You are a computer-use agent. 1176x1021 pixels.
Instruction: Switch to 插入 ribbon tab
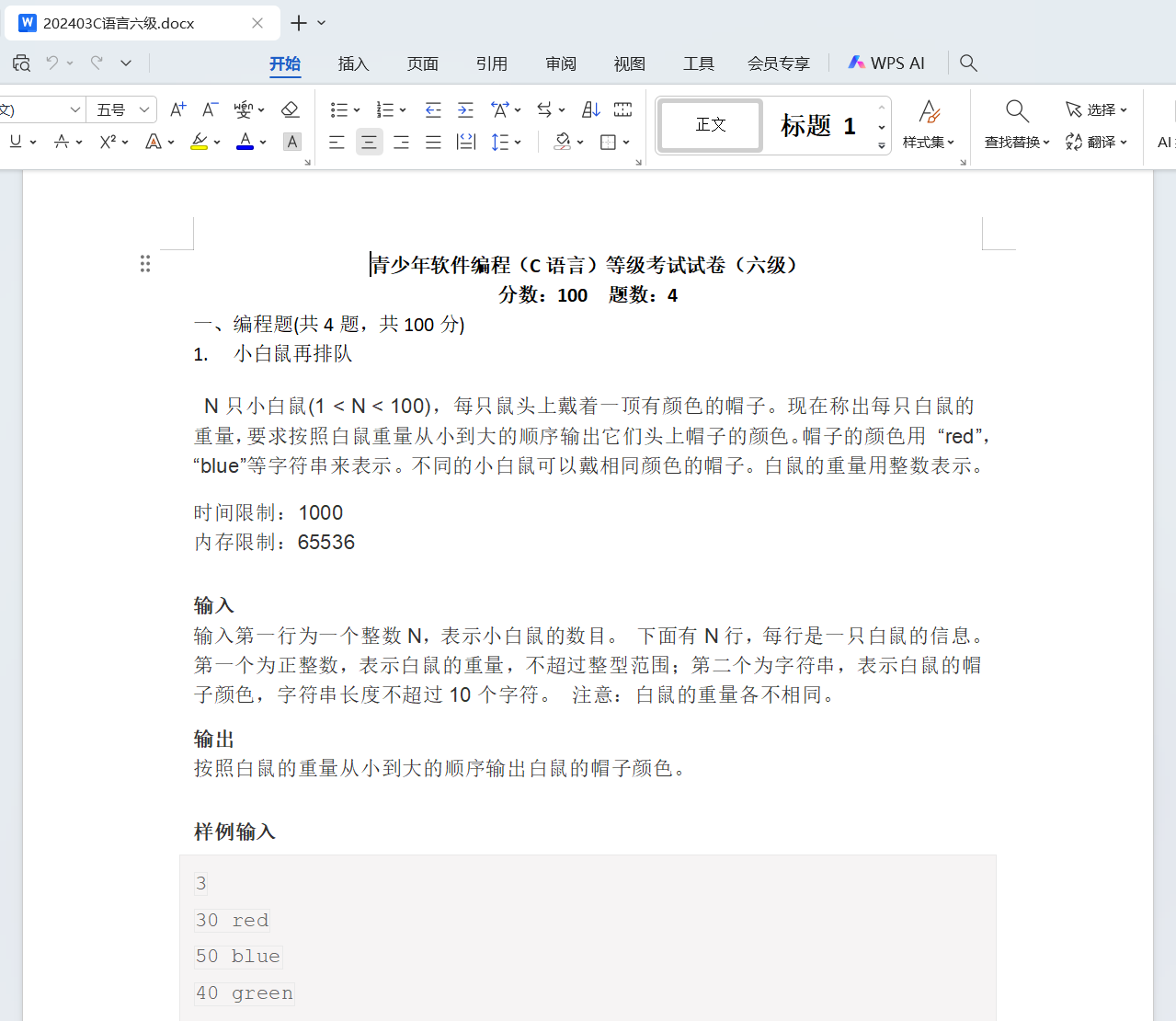[354, 63]
